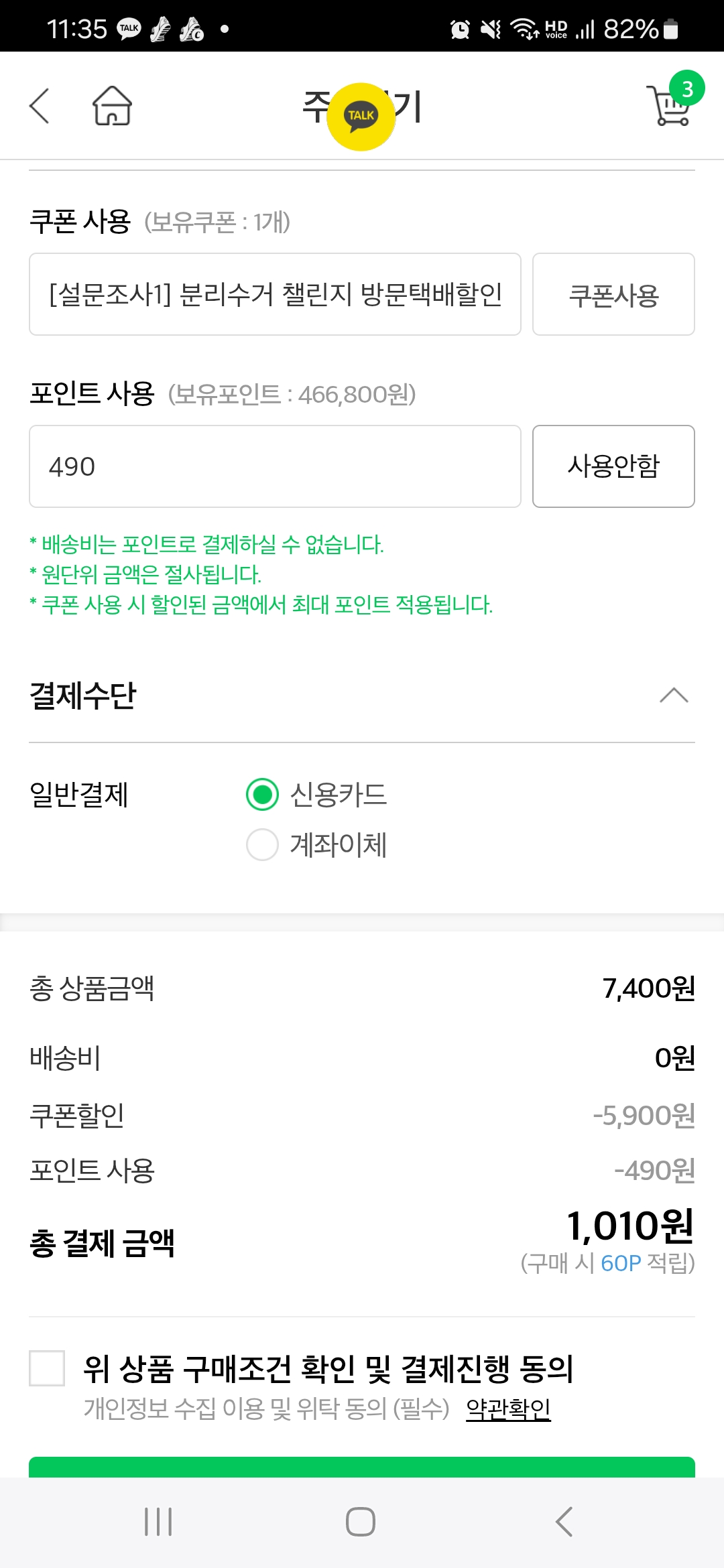This screenshot has height=1568, width=724.
Task: Tap the yellow KakaoTalk floating bubble
Action: click(361, 117)
